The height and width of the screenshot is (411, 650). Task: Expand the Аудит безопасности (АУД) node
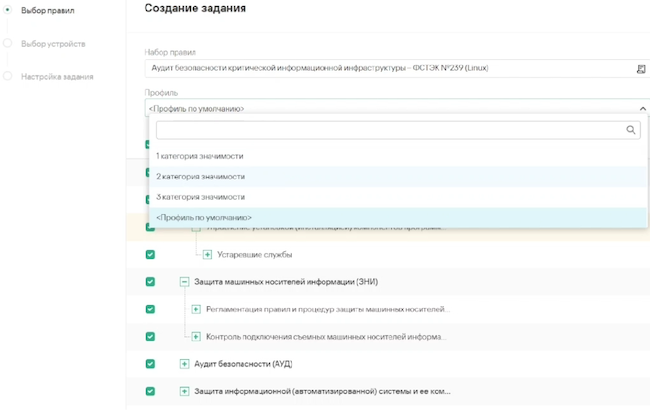point(184,363)
